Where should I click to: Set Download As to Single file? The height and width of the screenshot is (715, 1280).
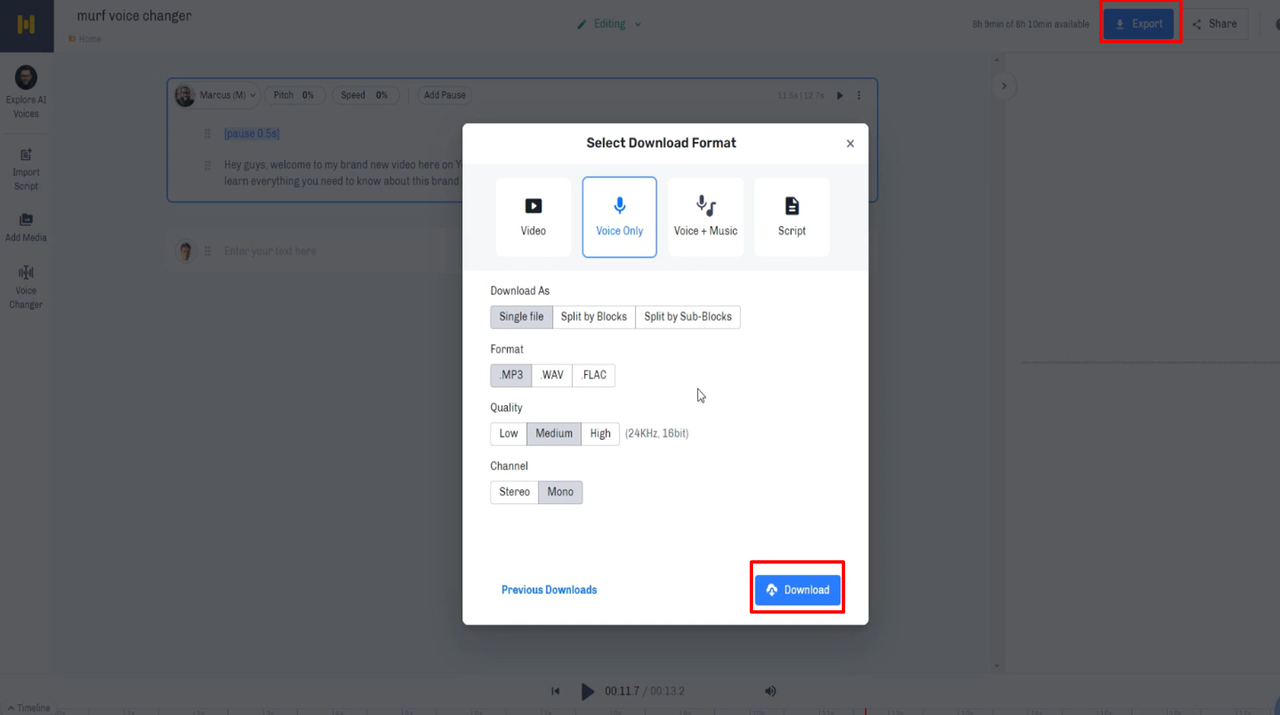[521, 317]
